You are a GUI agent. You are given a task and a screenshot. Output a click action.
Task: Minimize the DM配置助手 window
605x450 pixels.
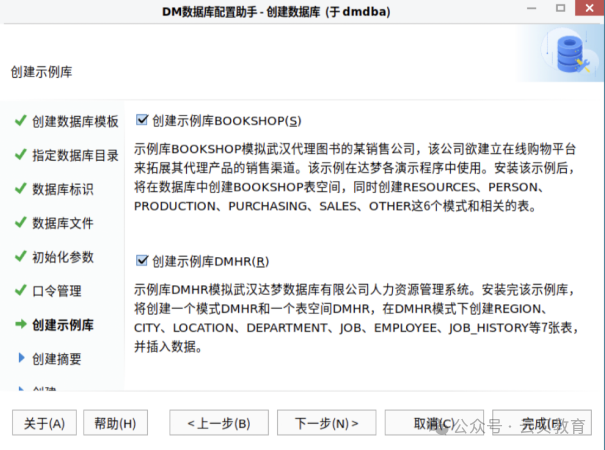(532, 8)
